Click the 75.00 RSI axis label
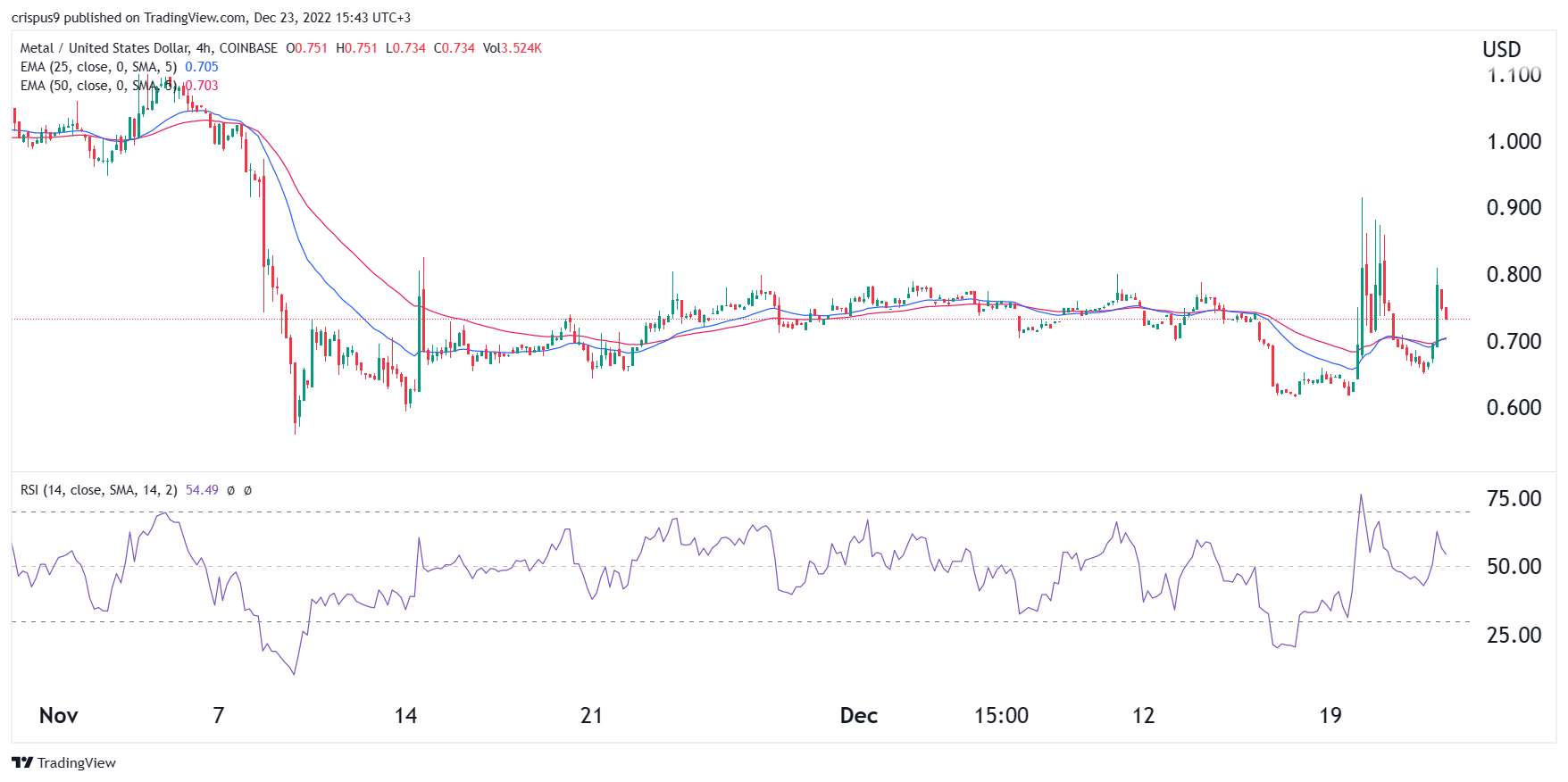 click(1514, 498)
